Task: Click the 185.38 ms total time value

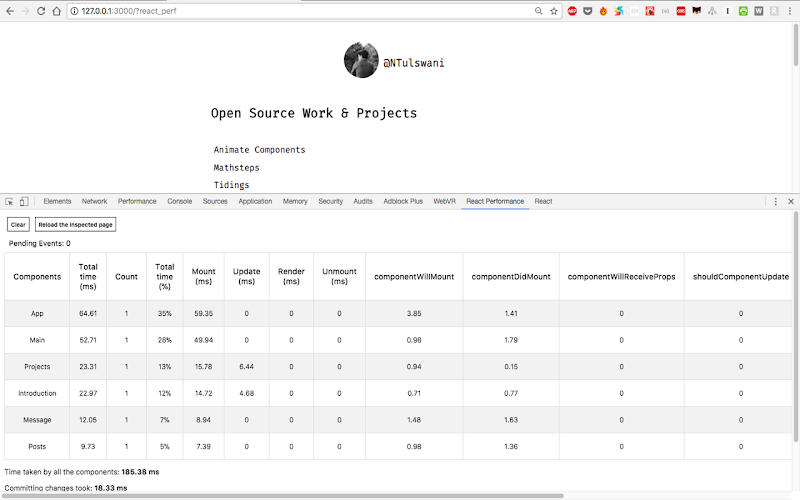Action: point(140,472)
